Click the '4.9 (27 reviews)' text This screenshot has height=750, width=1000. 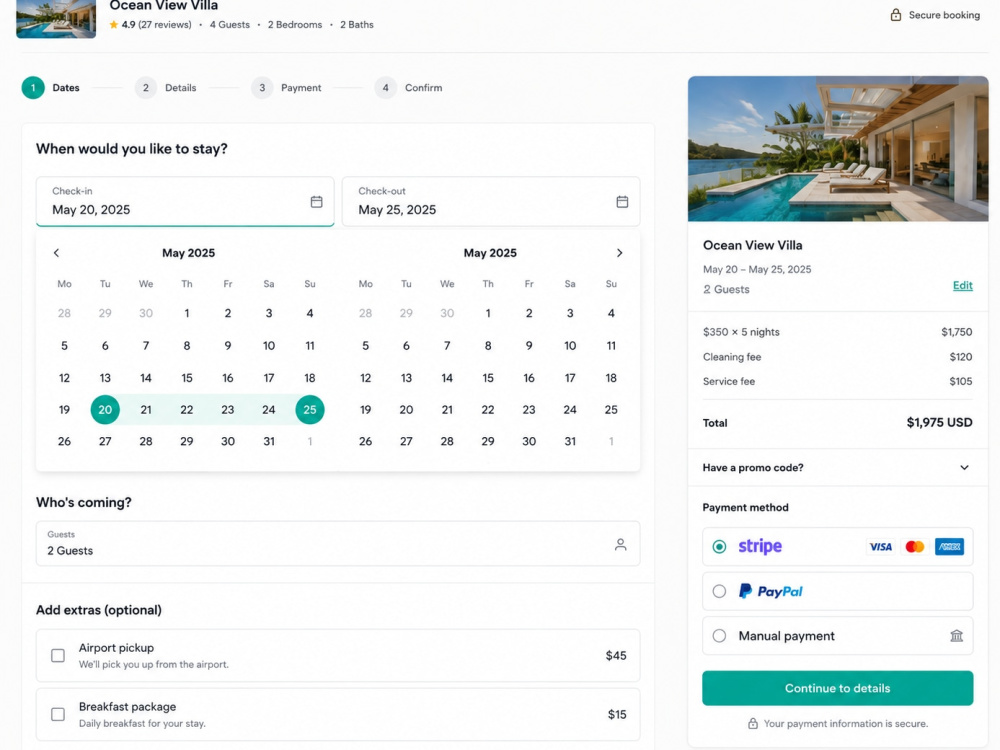pyautogui.click(x=156, y=25)
